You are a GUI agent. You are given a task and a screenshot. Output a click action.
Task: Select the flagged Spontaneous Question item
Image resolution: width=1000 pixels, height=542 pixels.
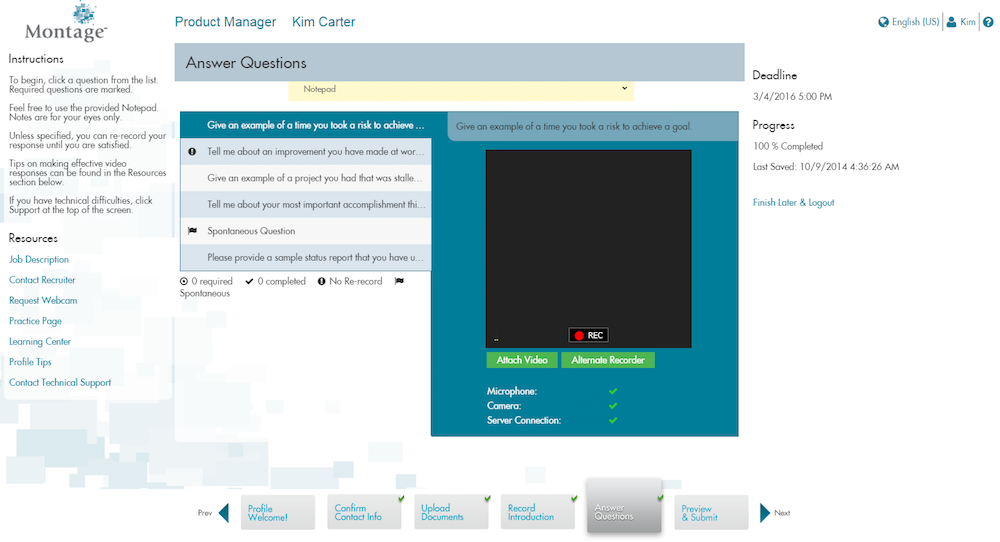tap(305, 230)
